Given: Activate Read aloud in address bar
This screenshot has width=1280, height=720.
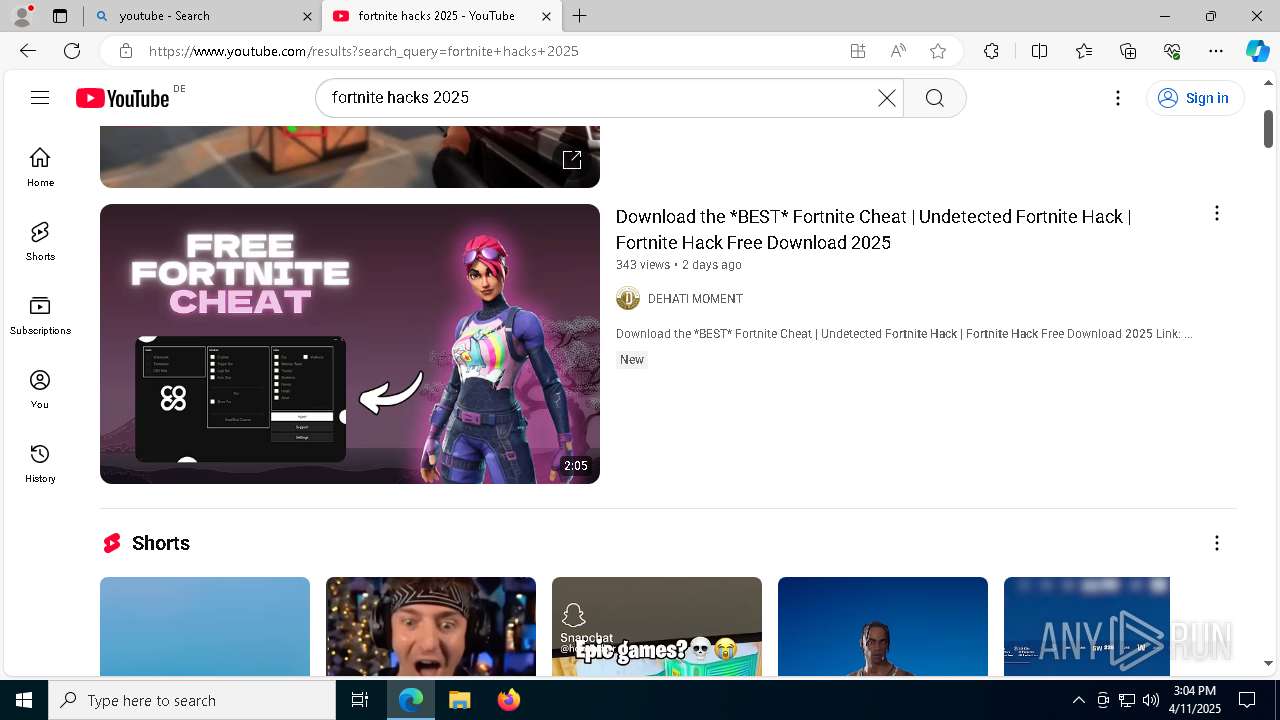Looking at the screenshot, I should click(898, 51).
